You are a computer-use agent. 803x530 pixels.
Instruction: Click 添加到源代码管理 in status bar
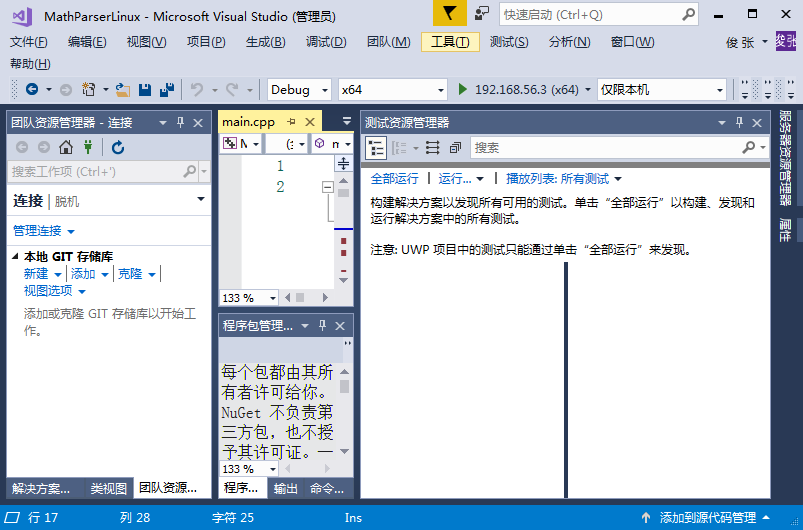pos(708,517)
